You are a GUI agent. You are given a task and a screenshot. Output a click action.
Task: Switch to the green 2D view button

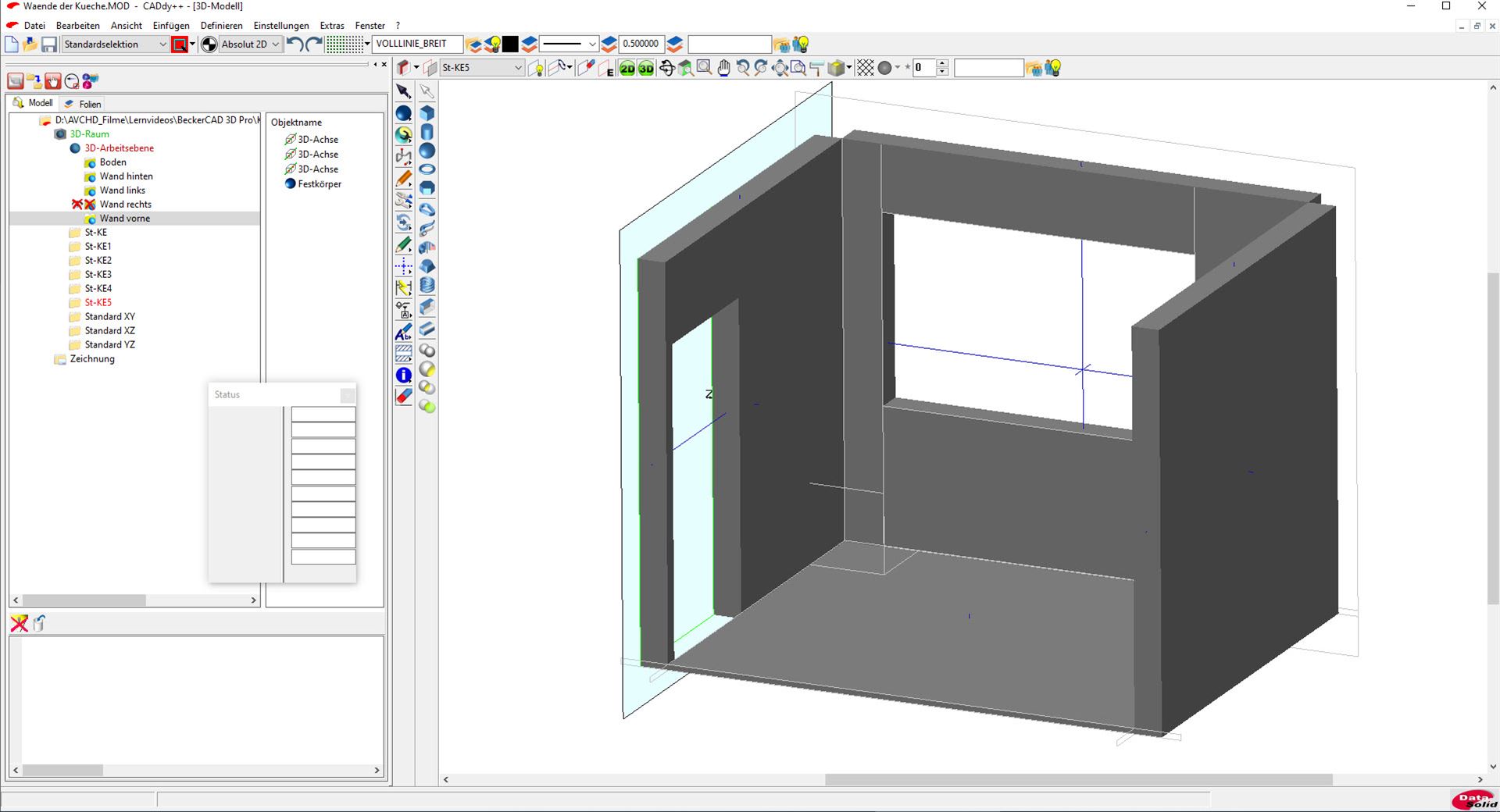627,69
